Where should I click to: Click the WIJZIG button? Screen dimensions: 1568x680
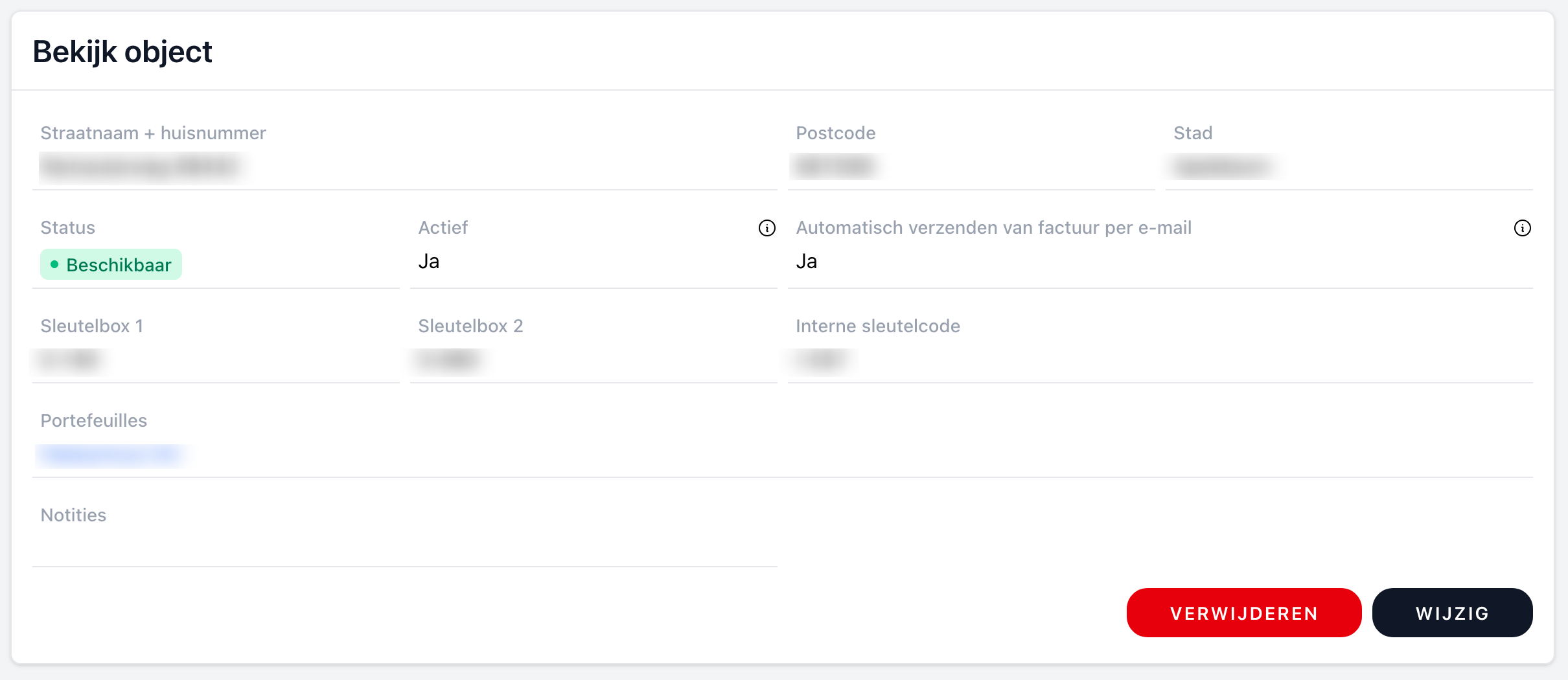tap(1452, 613)
